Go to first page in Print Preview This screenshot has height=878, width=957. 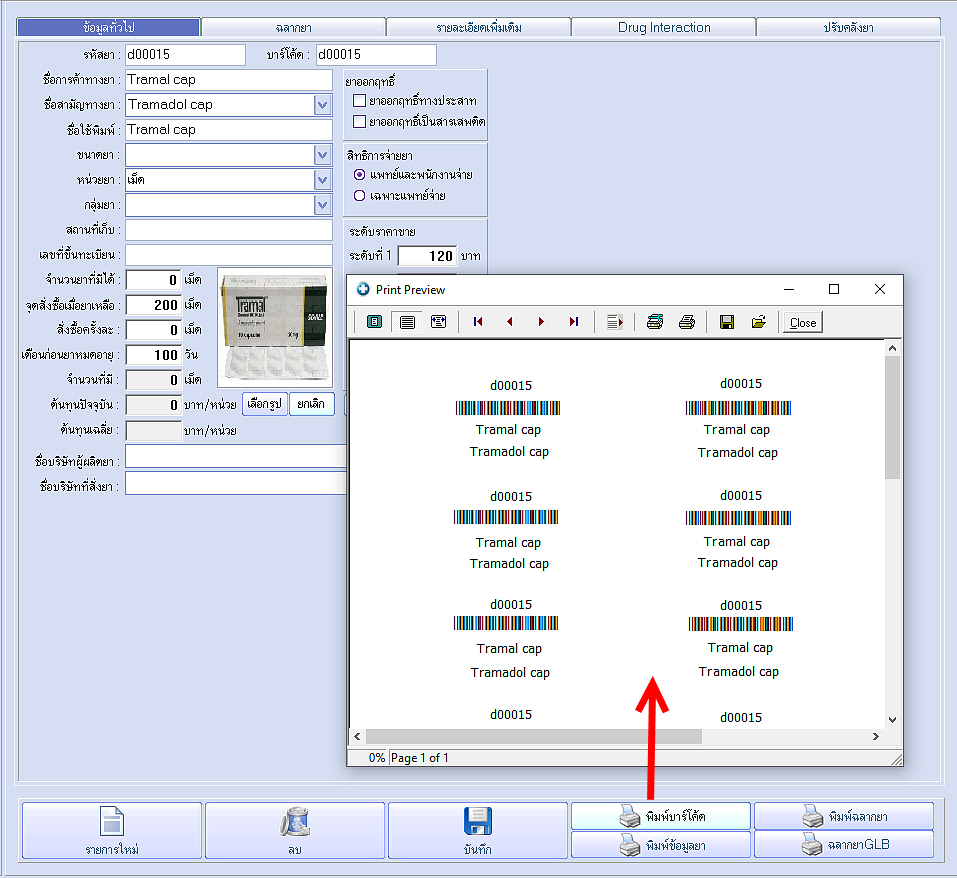click(x=478, y=322)
